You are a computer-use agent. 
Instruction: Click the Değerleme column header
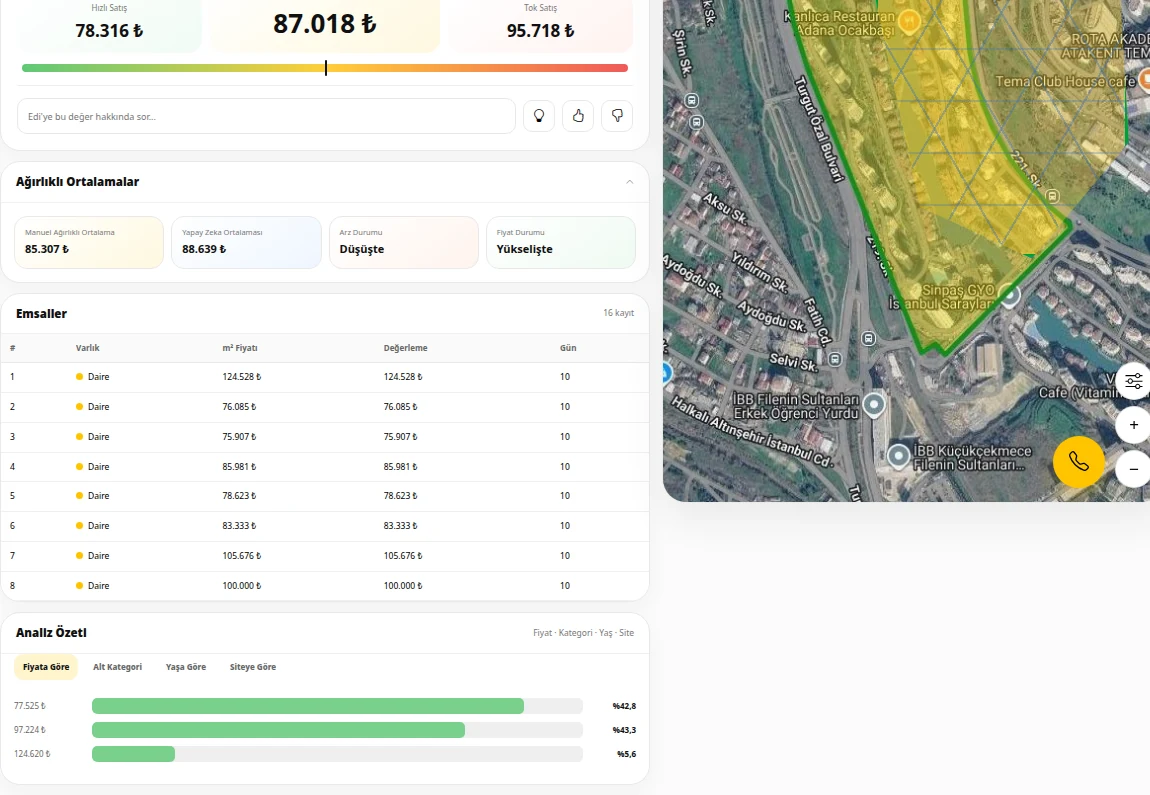(406, 348)
